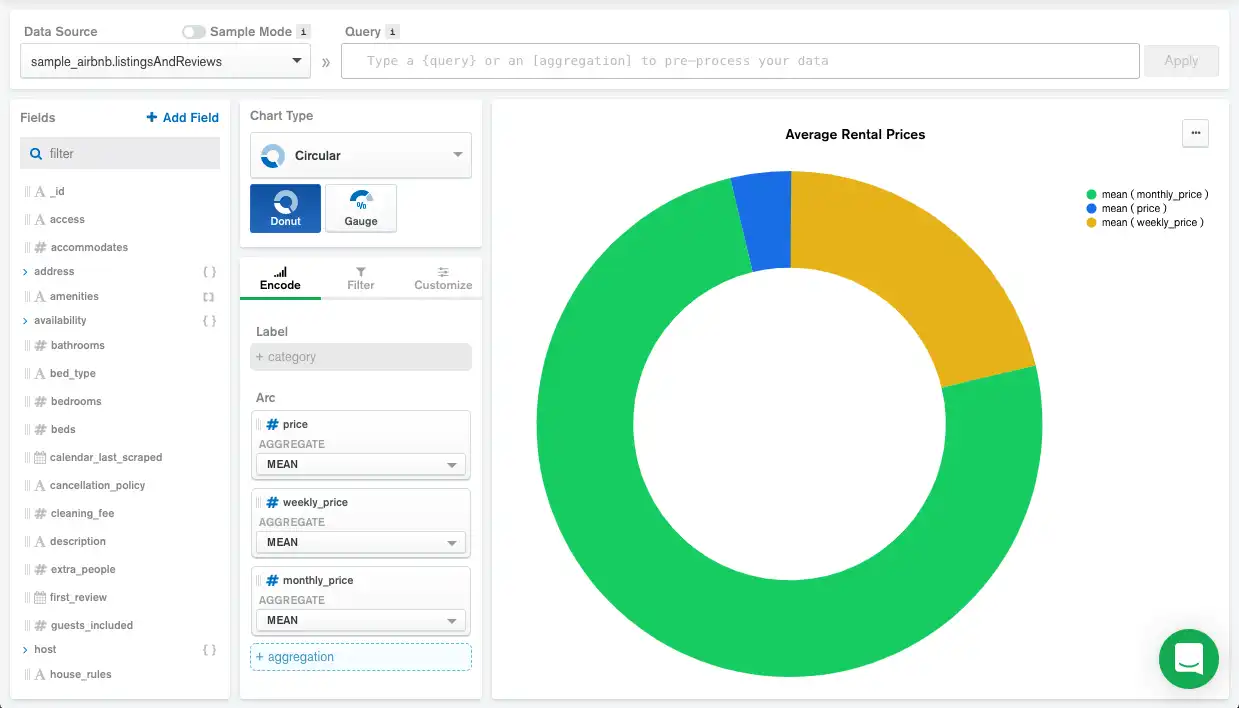Click the Apply button
Viewport: 1239px width, 708px height.
pos(1181,60)
